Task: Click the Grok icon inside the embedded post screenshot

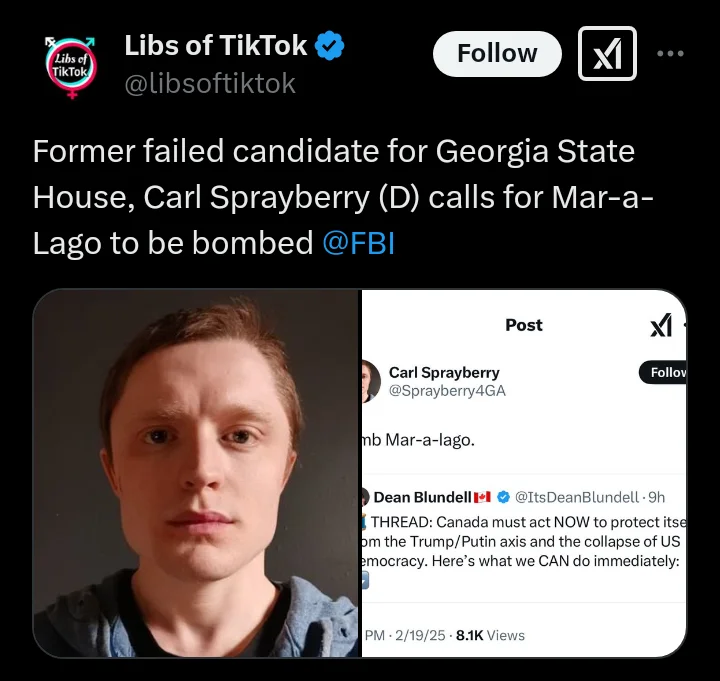Action: click(x=661, y=326)
